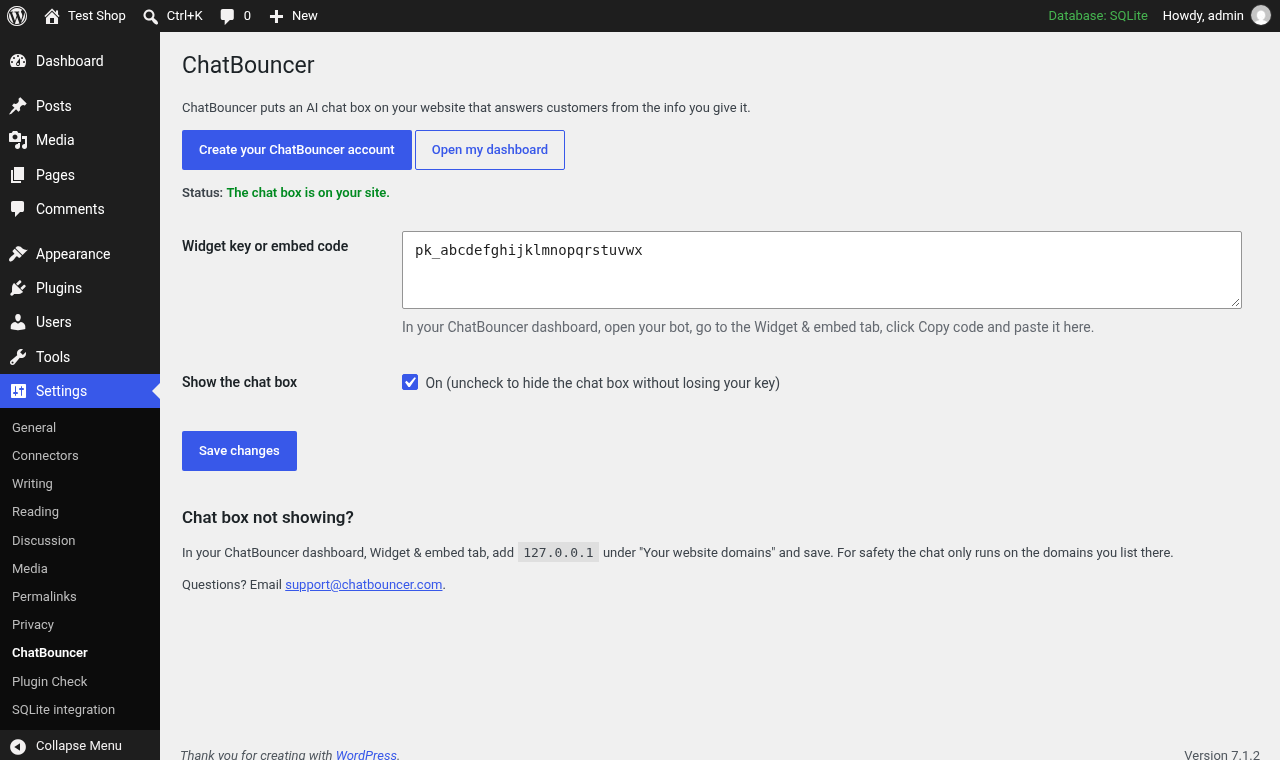This screenshot has height=760, width=1280.
Task: Click the Save changes button
Action: tap(239, 451)
